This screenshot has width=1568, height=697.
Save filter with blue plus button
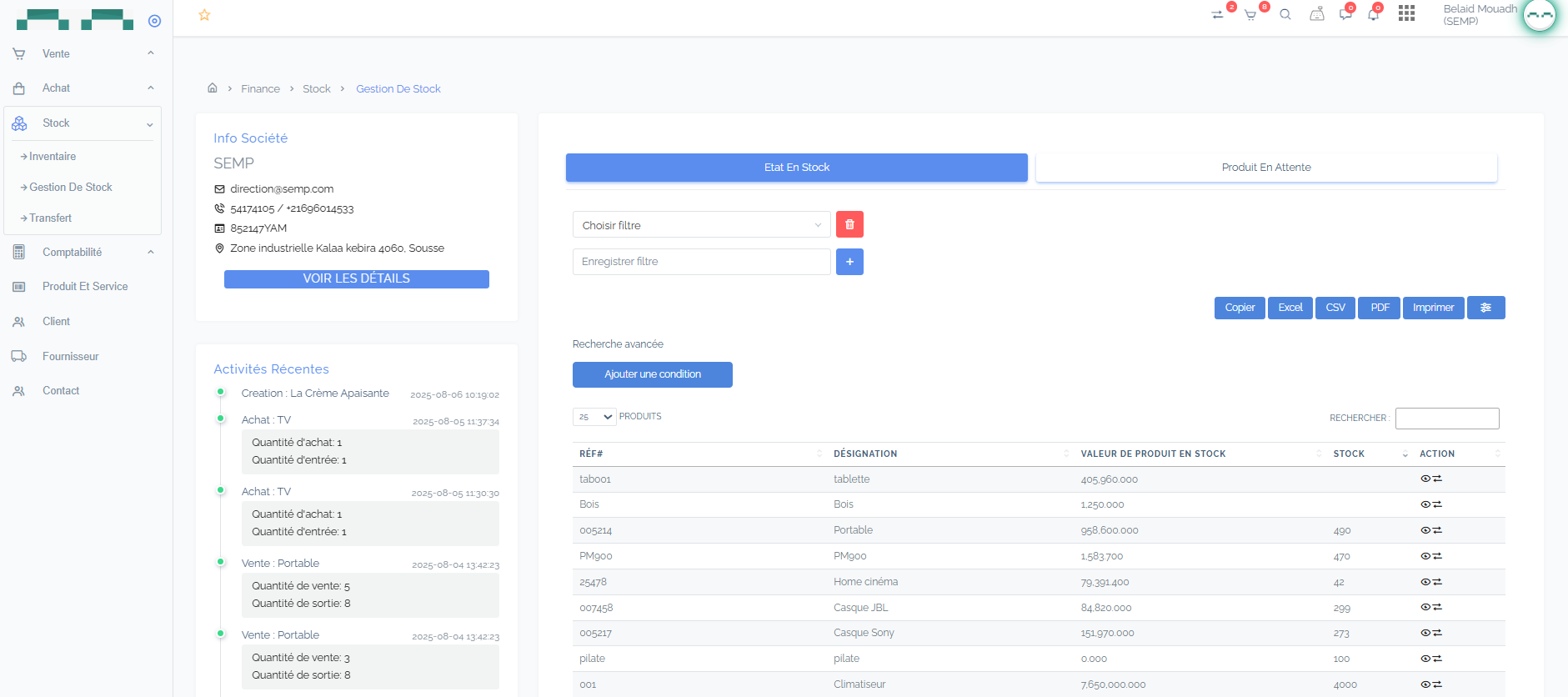tap(849, 262)
